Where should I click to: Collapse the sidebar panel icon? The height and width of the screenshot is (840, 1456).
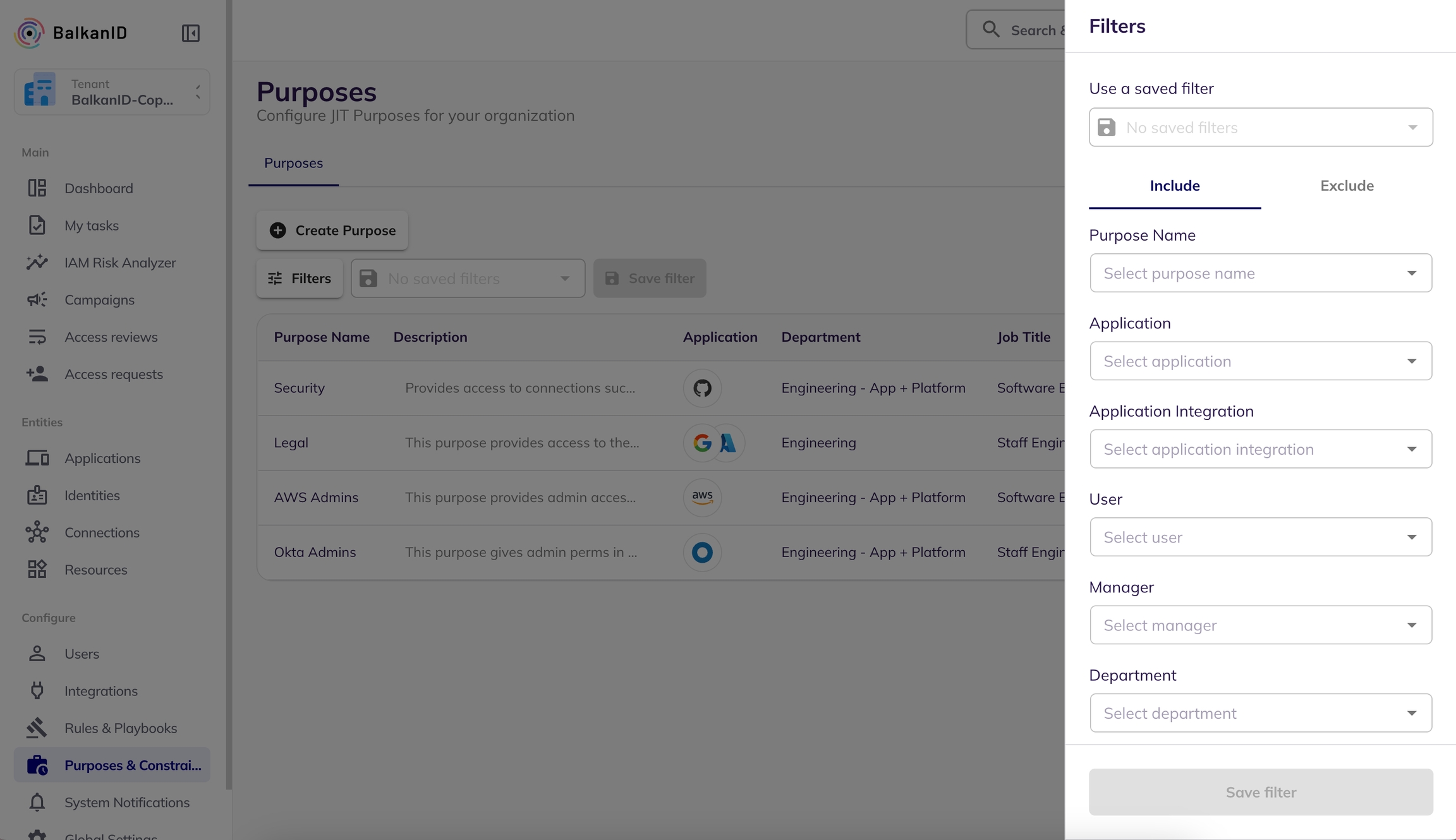pyautogui.click(x=190, y=33)
